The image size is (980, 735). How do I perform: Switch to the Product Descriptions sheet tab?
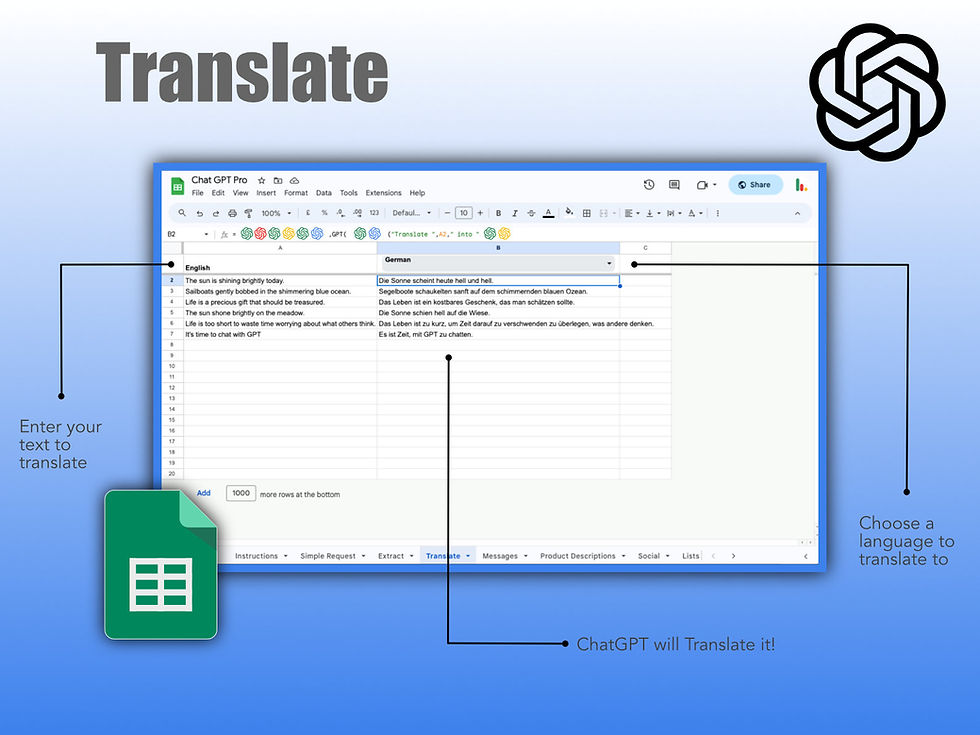coord(578,555)
